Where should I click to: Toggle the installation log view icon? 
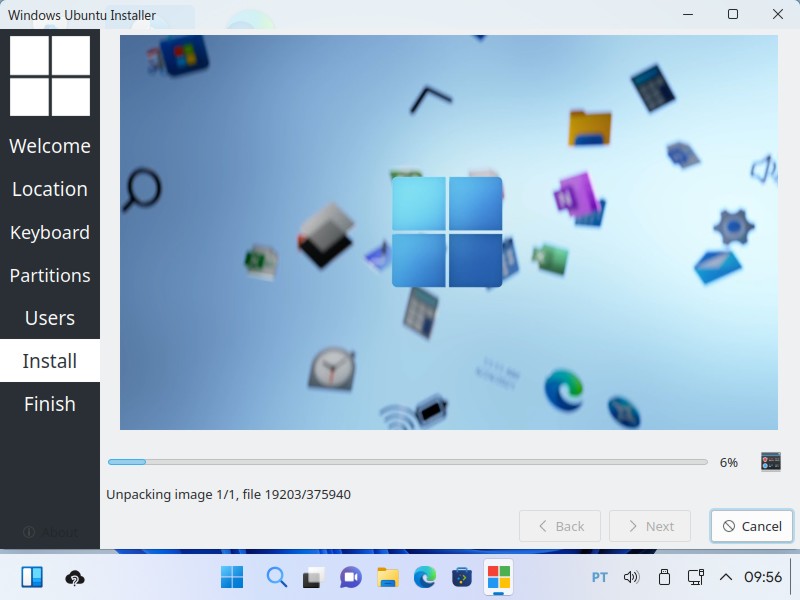click(x=770, y=462)
